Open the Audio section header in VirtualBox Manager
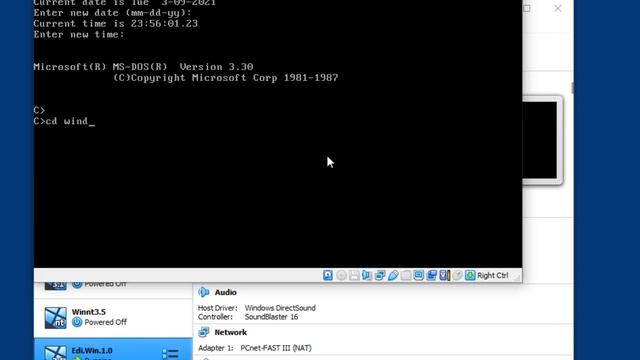Screen dimensions: 640x360 [x=225, y=292]
